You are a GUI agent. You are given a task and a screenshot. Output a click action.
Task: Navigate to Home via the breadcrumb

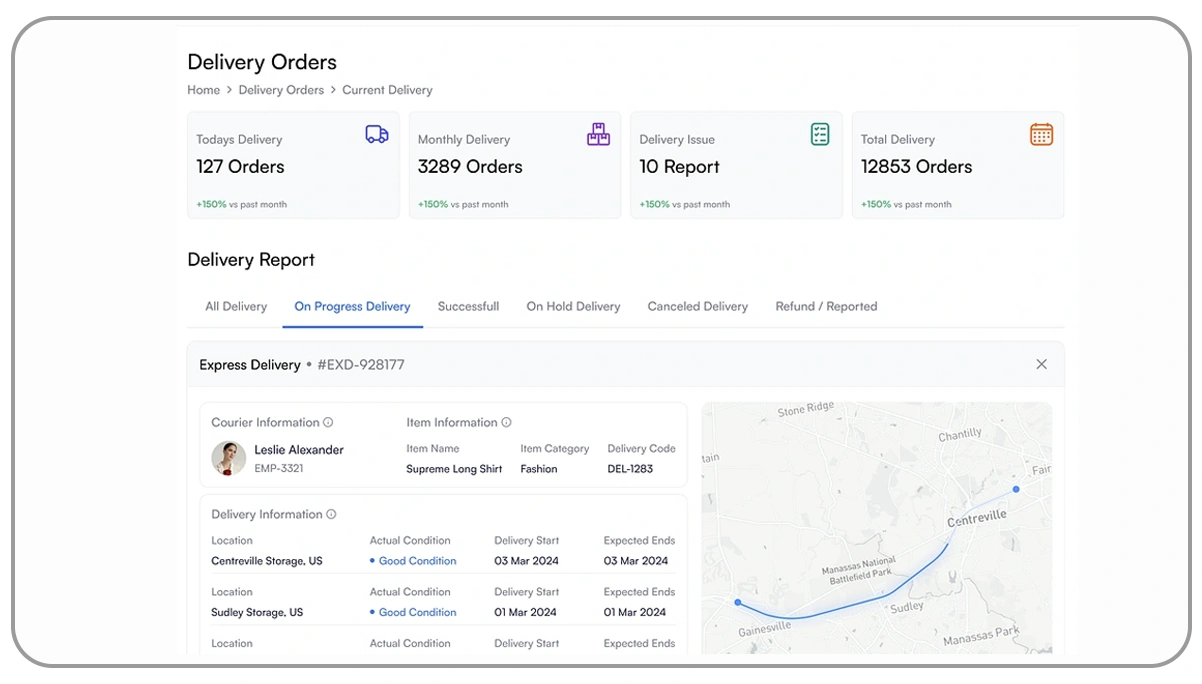(x=203, y=90)
